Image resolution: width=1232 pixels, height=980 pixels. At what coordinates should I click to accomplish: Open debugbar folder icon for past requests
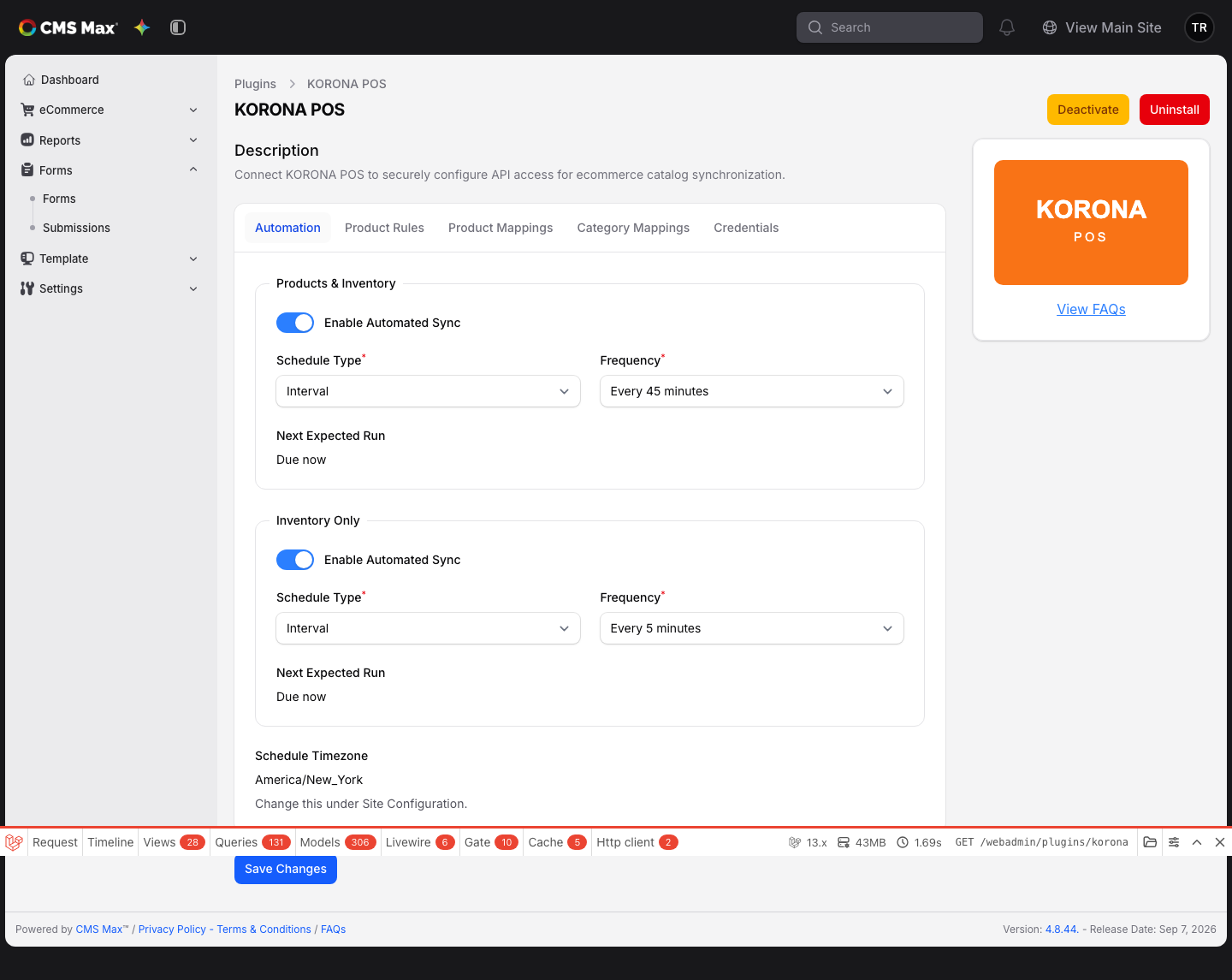1150,842
